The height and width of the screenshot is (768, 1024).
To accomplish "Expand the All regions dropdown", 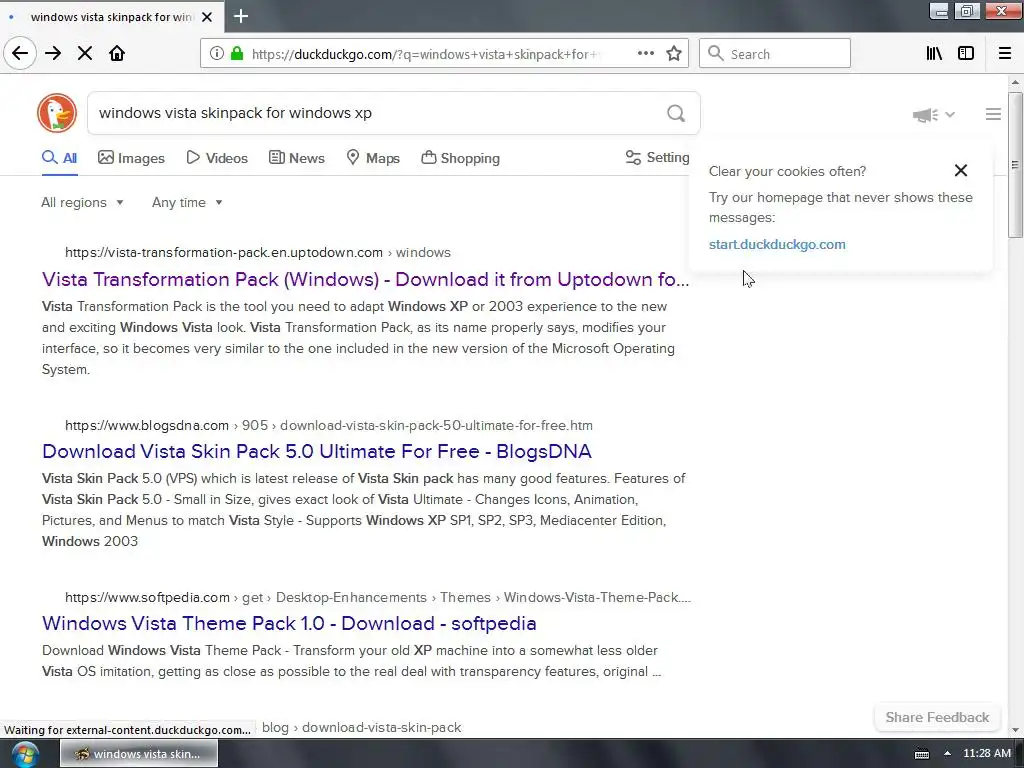I will (82, 202).
